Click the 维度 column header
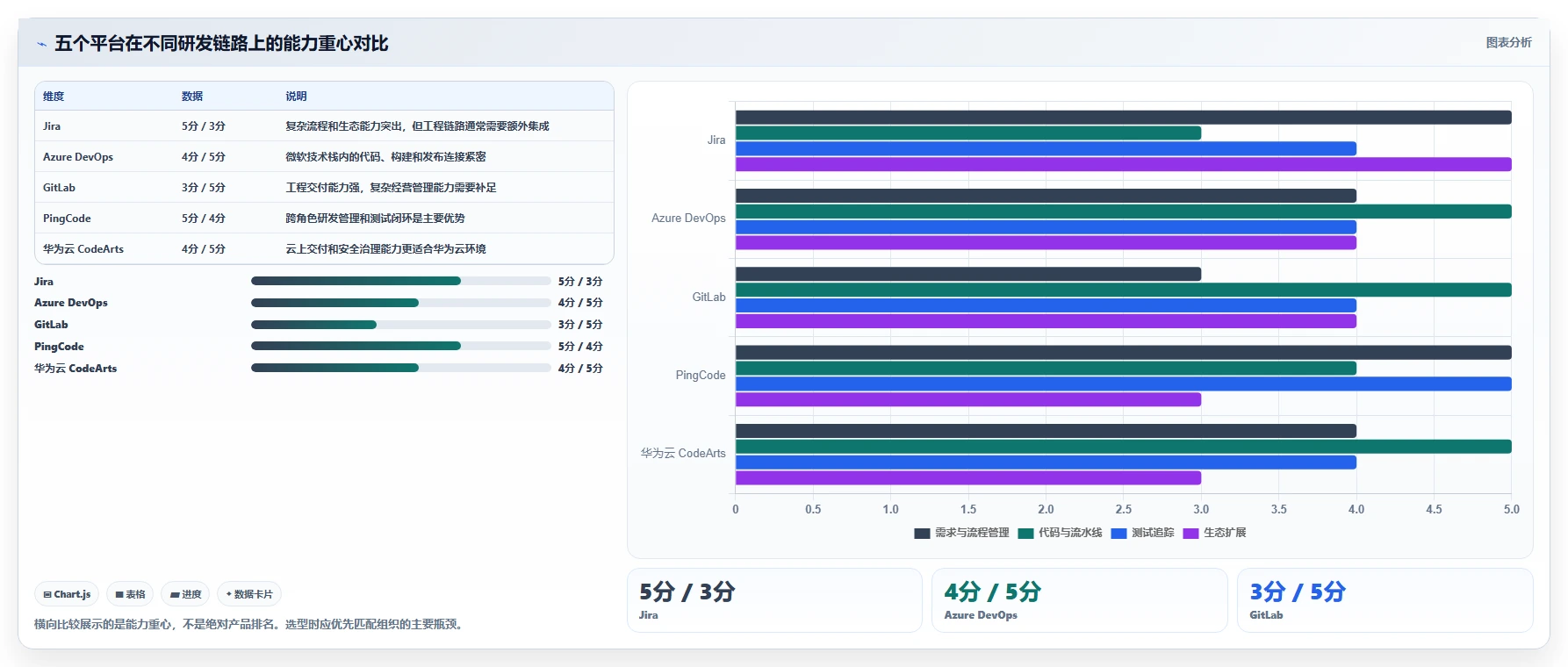The width and height of the screenshot is (1568, 667). coord(54,97)
